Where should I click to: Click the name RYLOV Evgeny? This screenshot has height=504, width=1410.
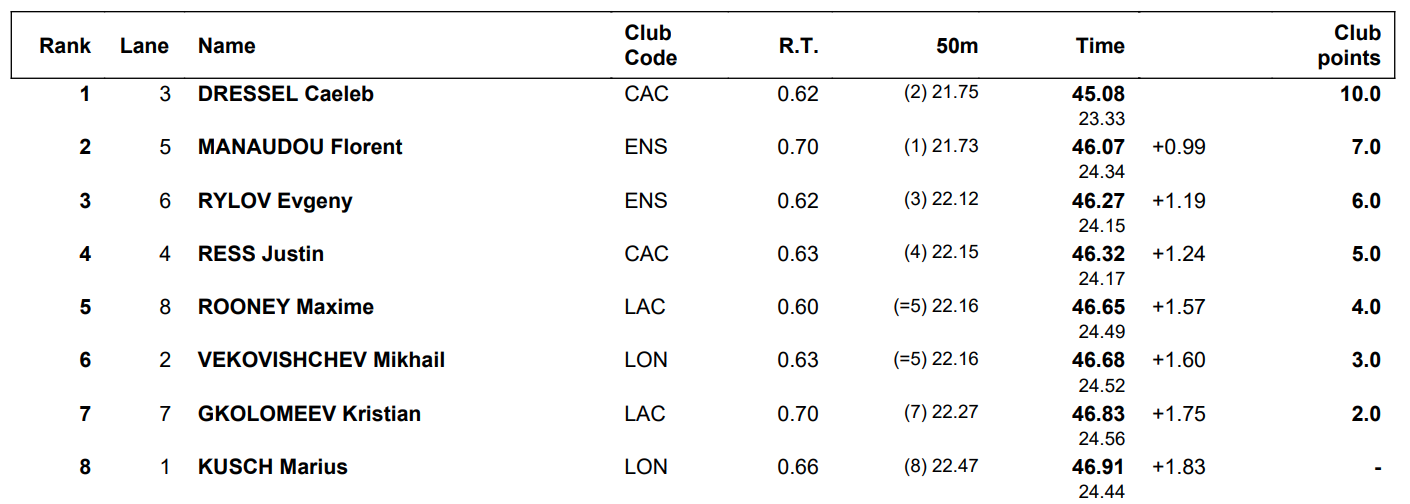(x=275, y=201)
